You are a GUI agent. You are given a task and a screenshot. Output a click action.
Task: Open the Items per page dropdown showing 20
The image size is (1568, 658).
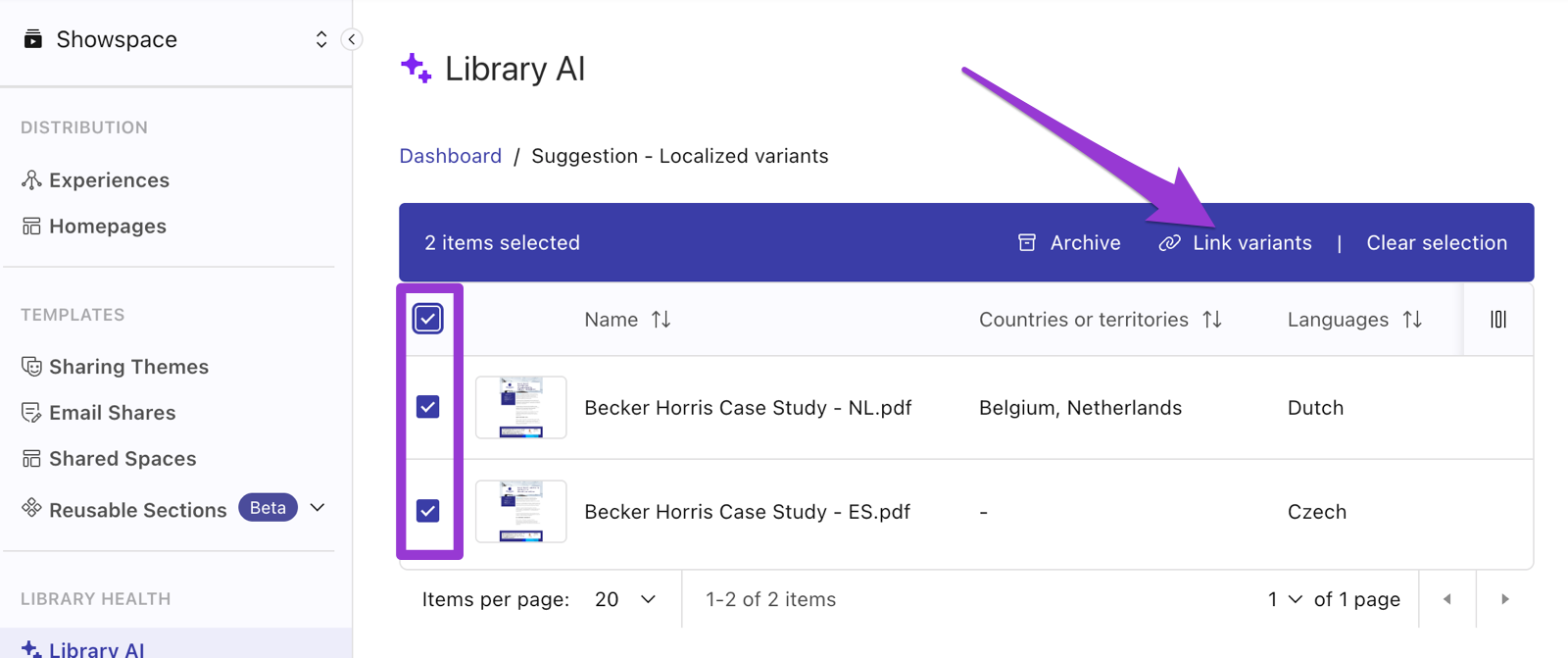coord(625,599)
